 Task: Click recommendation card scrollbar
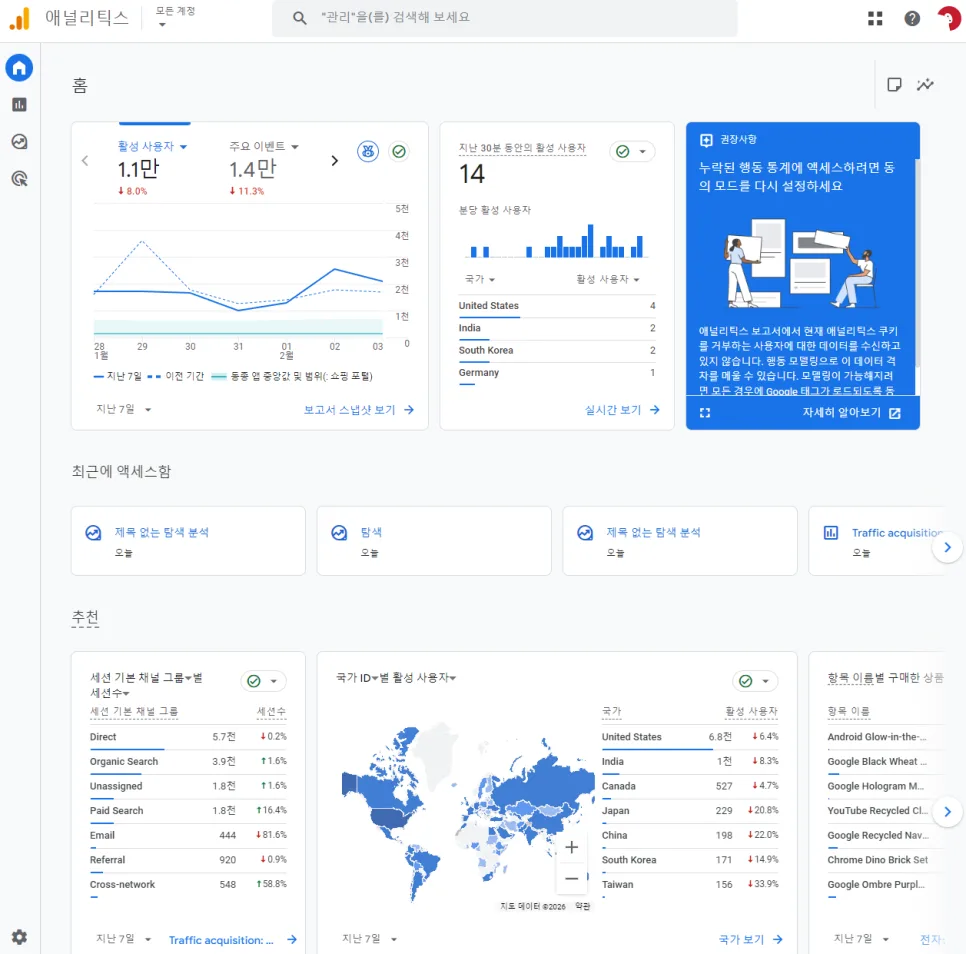[917, 262]
